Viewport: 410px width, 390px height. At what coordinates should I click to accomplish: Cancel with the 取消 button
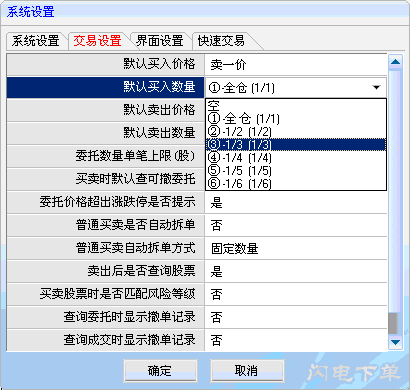pyautogui.click(x=247, y=371)
